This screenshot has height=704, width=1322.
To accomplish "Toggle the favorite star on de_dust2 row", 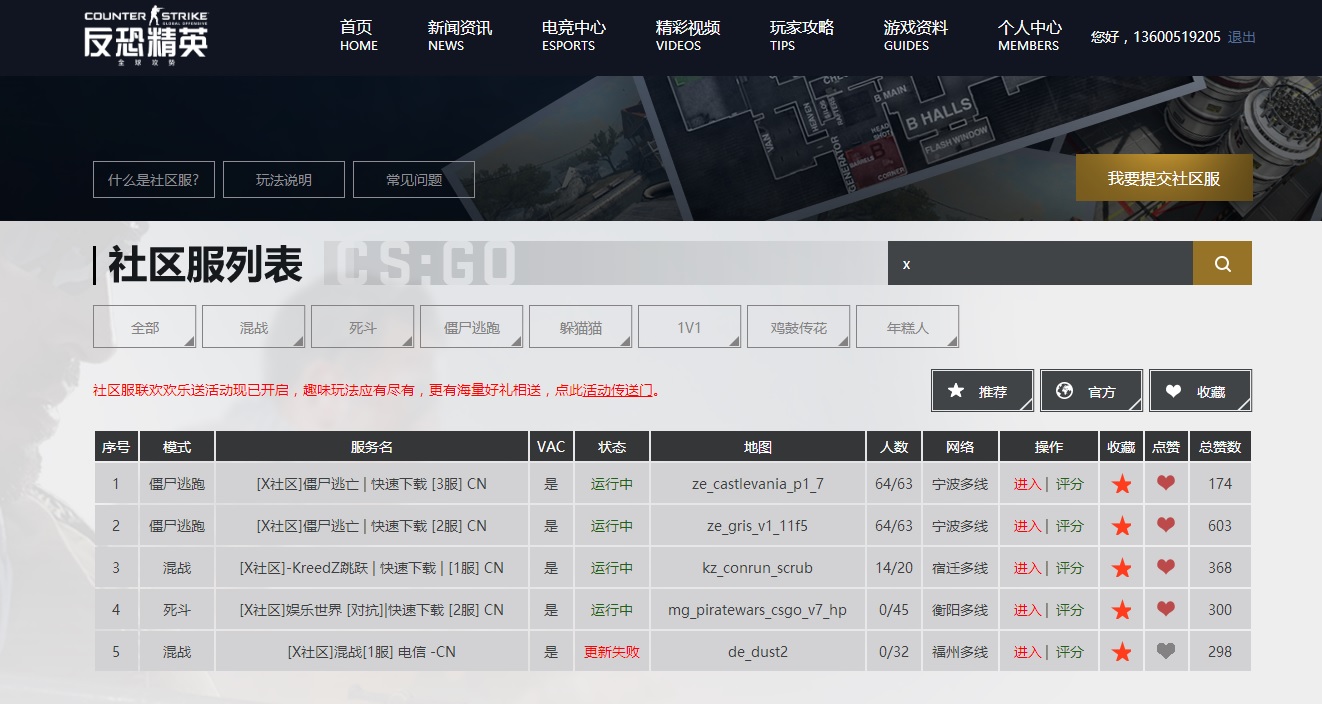I will [1121, 651].
